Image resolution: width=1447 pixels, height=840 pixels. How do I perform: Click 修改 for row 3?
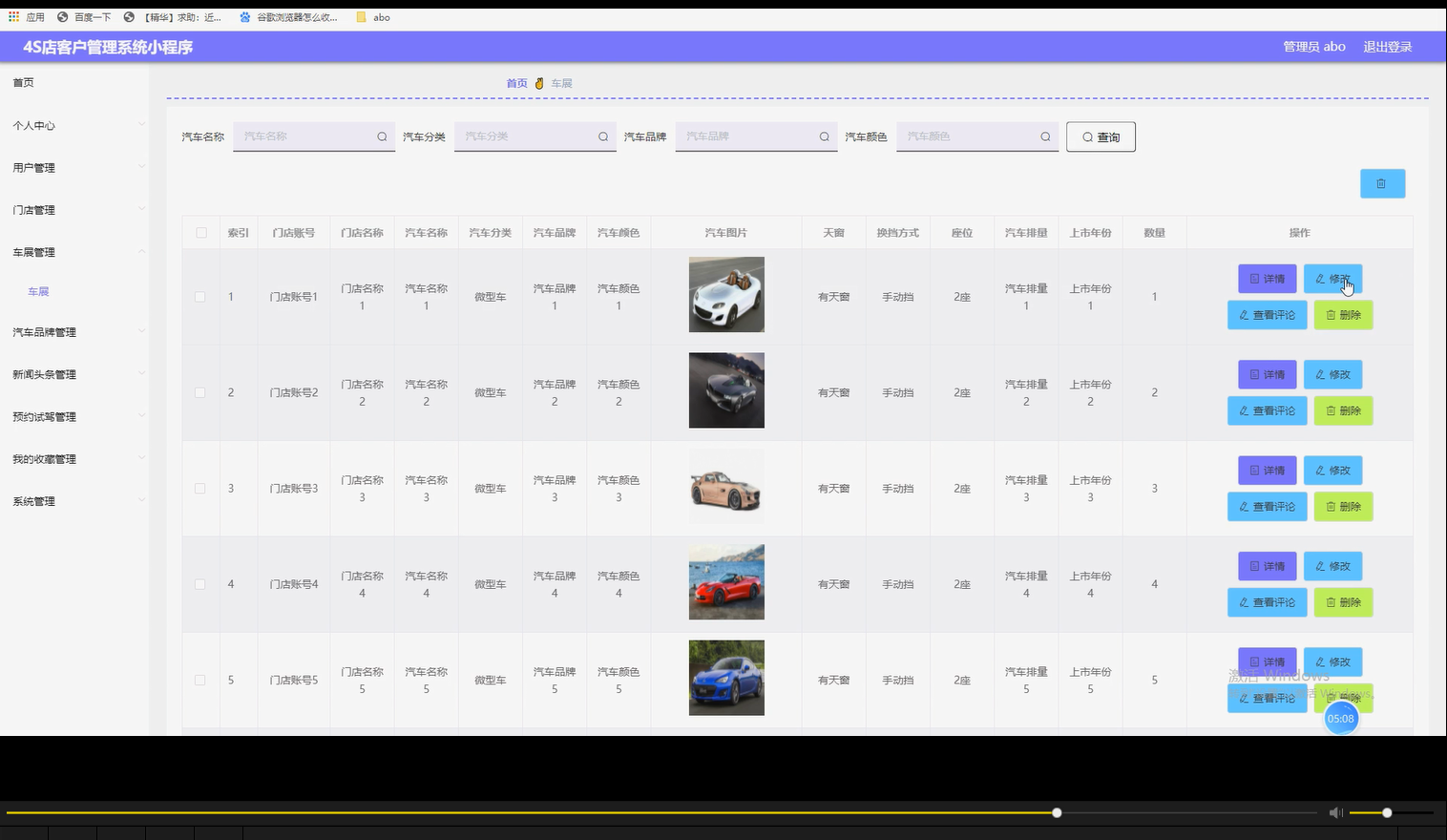coord(1332,471)
